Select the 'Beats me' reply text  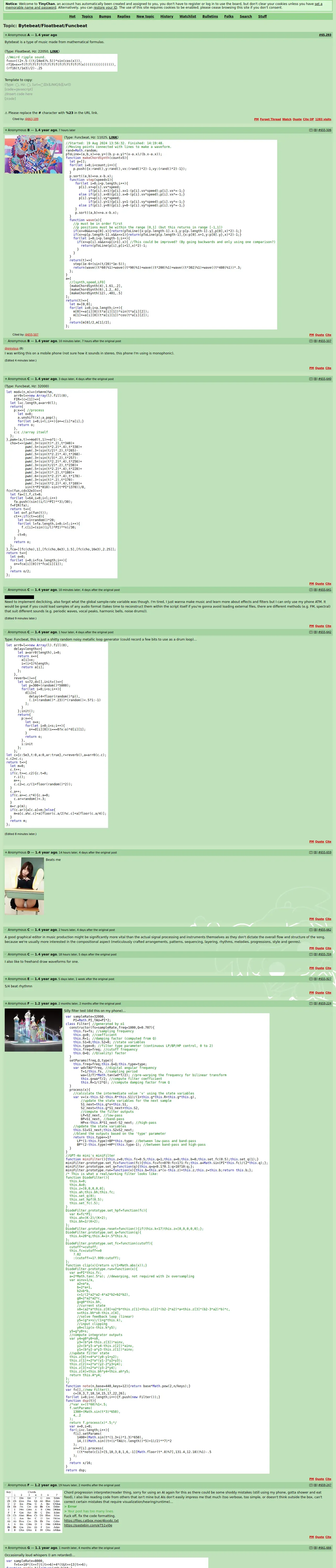pyautogui.click(x=53, y=860)
